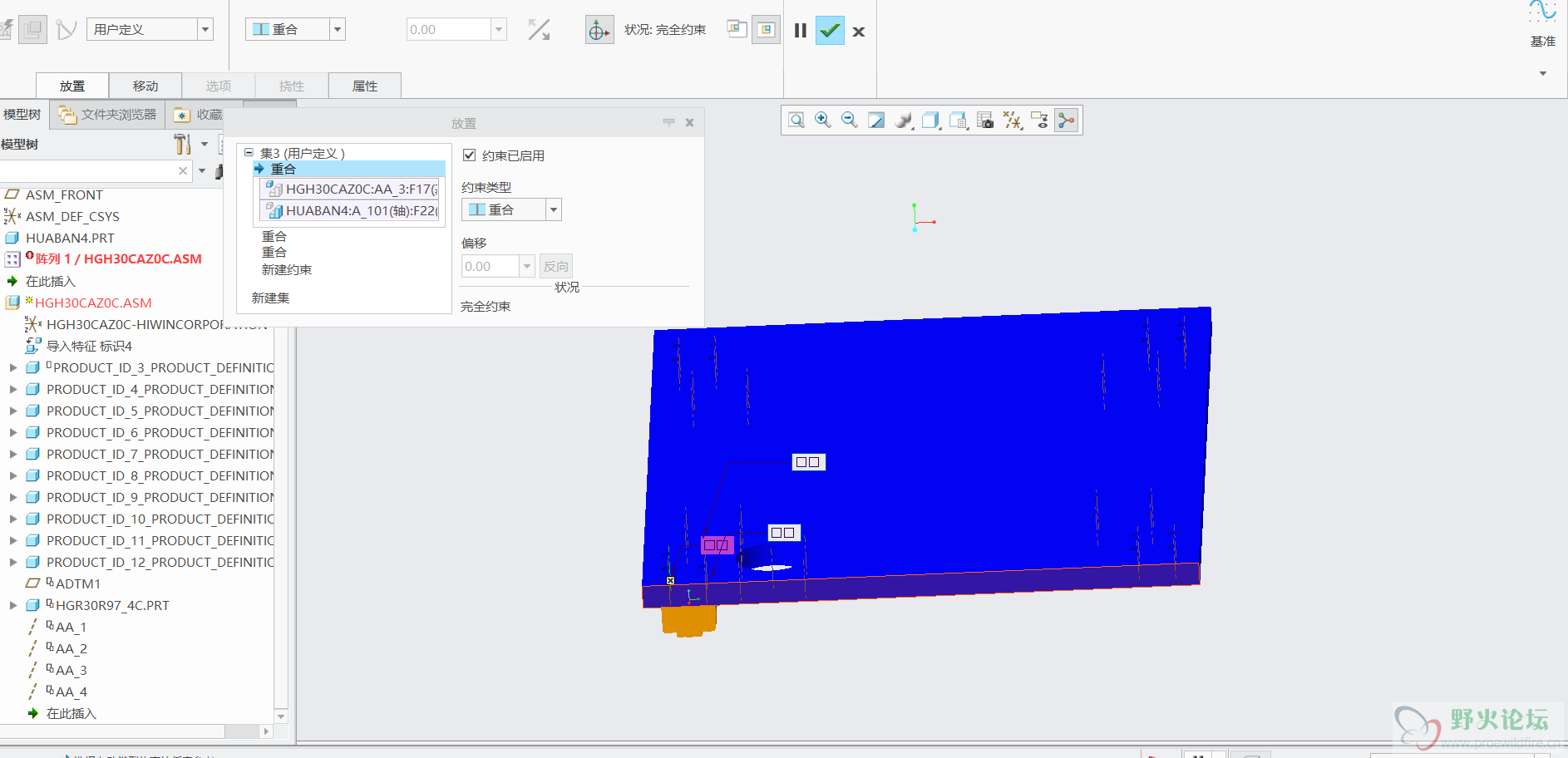Show component in a separate window
1568x758 pixels.
pyautogui.click(x=737, y=29)
